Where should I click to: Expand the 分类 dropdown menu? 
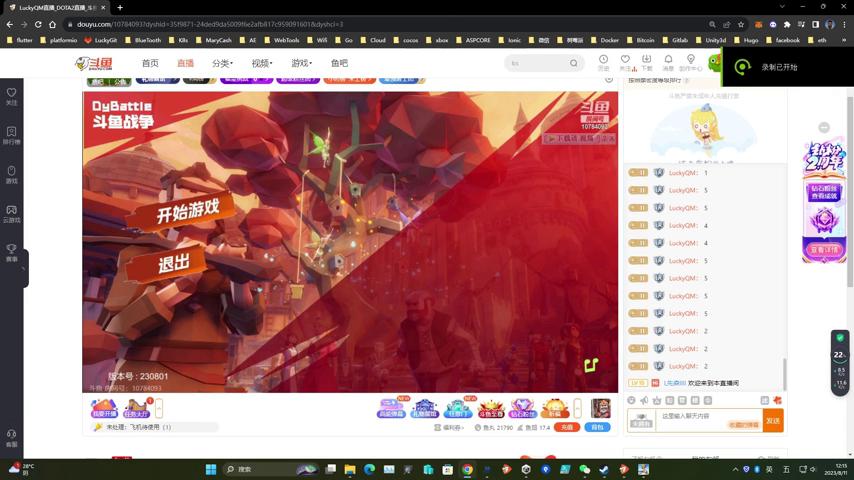222,63
